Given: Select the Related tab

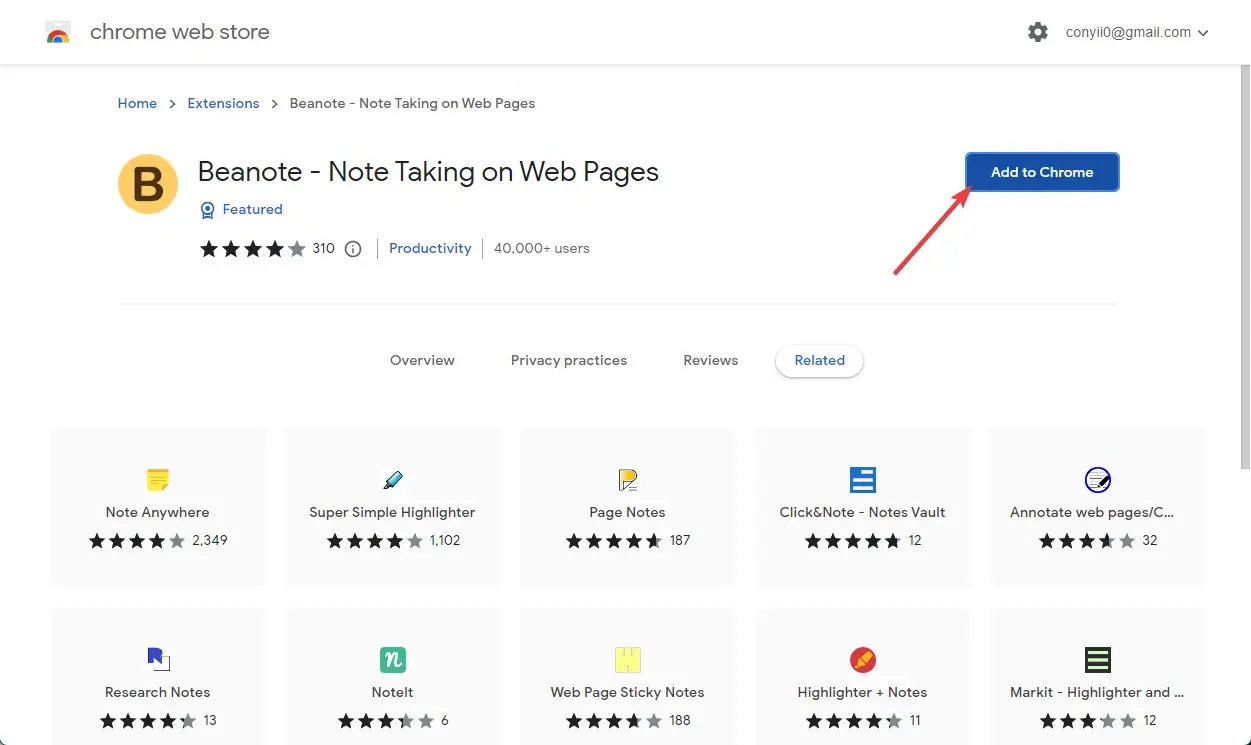Looking at the screenshot, I should click(819, 360).
